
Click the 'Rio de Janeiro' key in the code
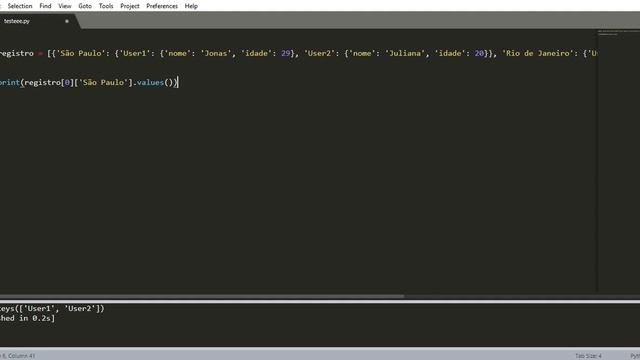pyautogui.click(x=538, y=53)
